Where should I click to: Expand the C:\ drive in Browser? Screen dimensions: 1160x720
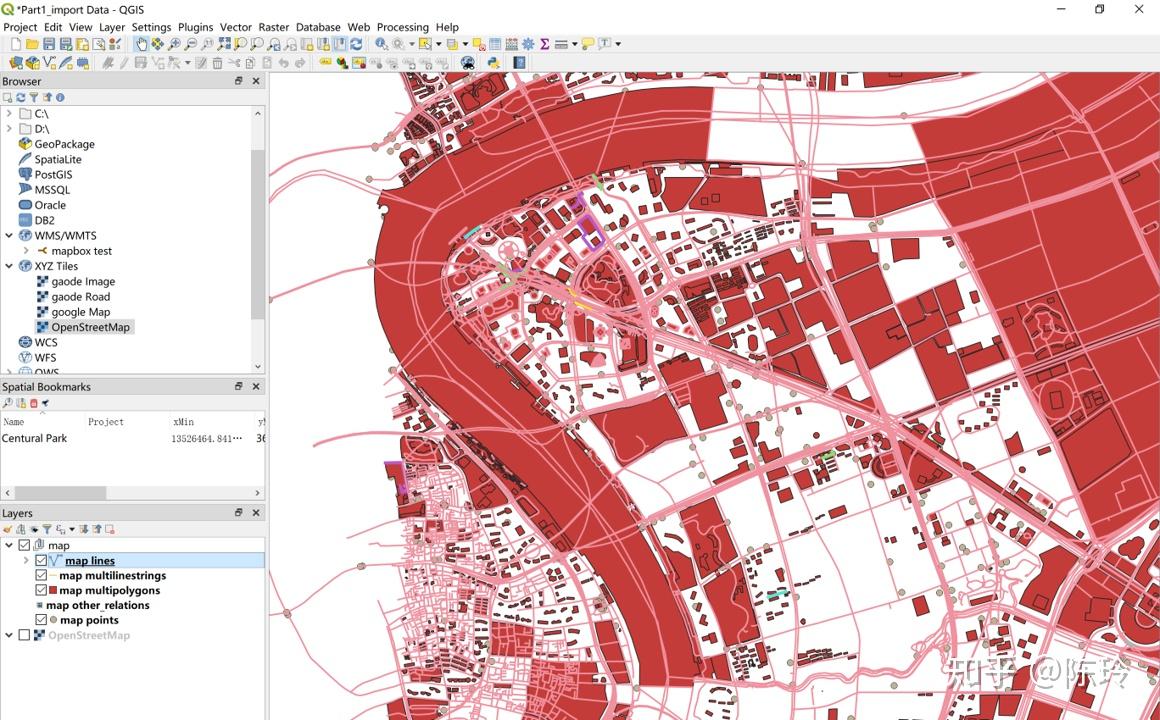tap(9, 114)
